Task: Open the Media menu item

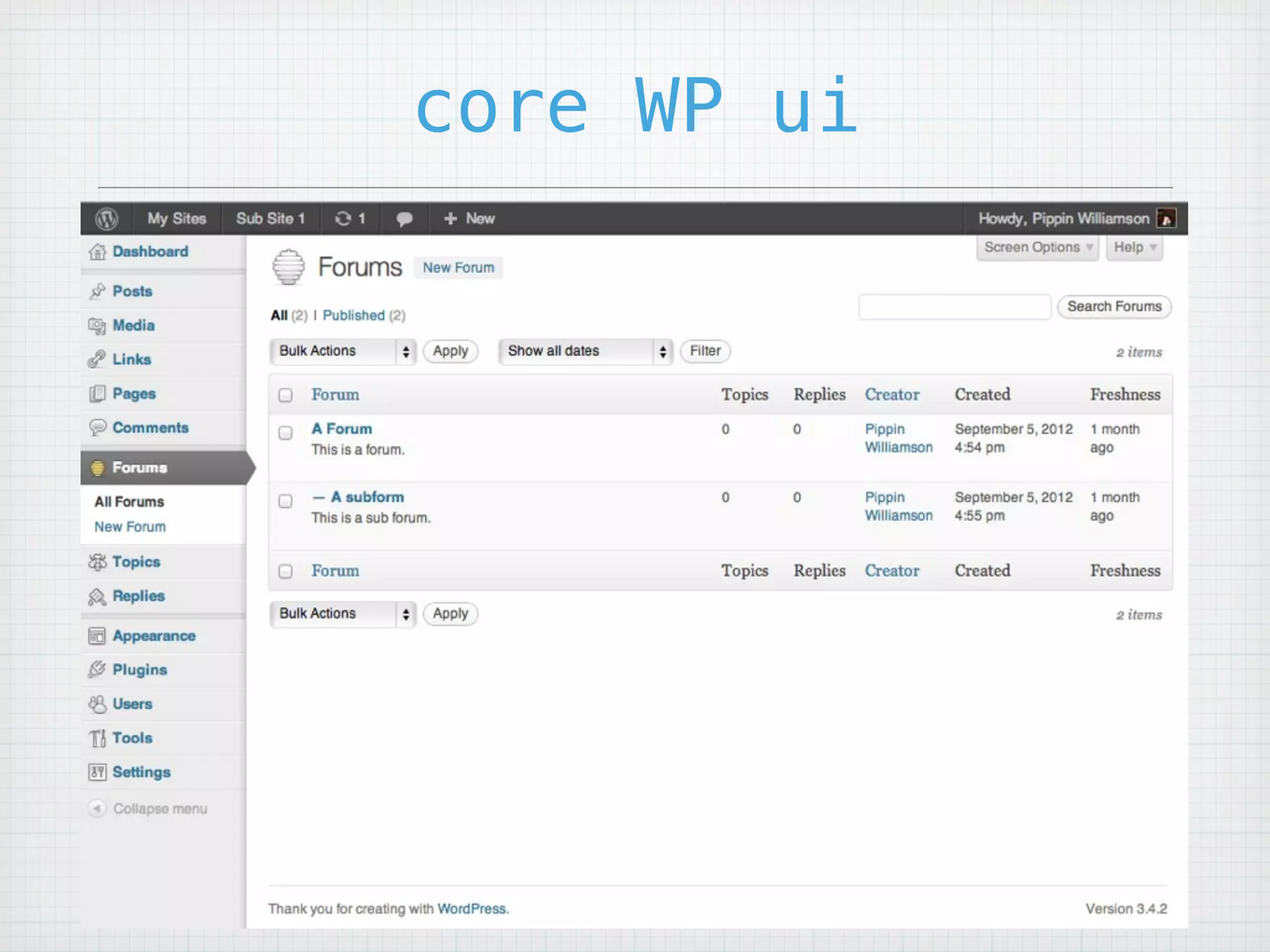Action: (134, 325)
